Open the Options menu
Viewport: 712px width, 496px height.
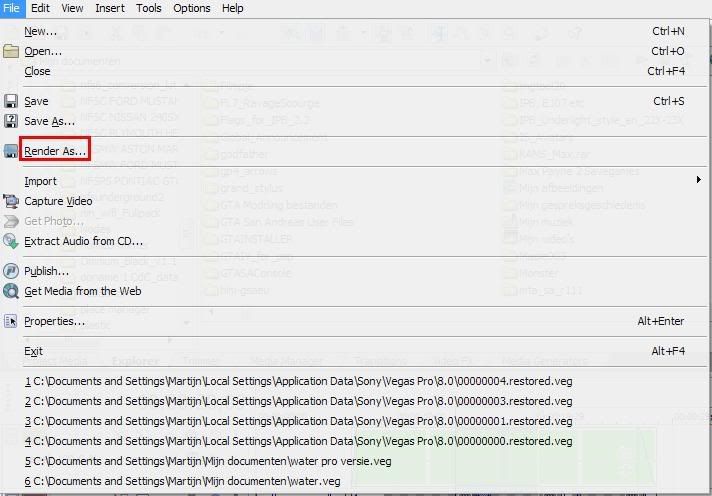[x=192, y=8]
